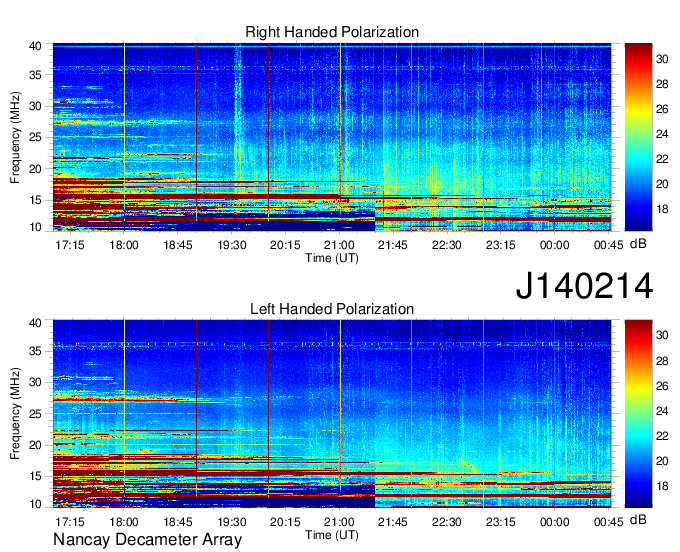Click the lower plot's color scale bar
The image size is (680, 552).
point(638,414)
